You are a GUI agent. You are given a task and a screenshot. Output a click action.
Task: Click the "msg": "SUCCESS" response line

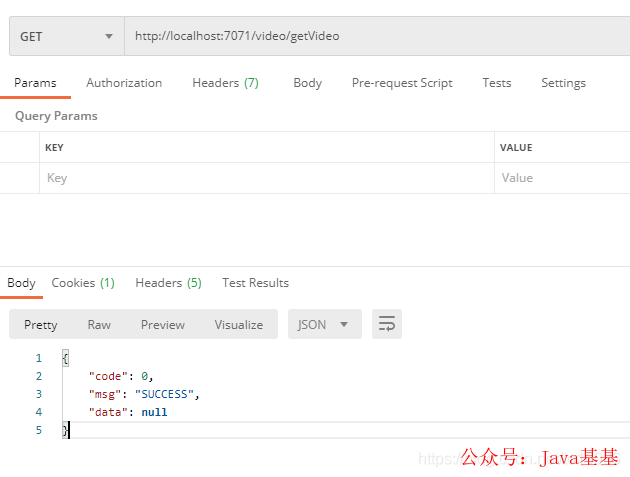144,394
